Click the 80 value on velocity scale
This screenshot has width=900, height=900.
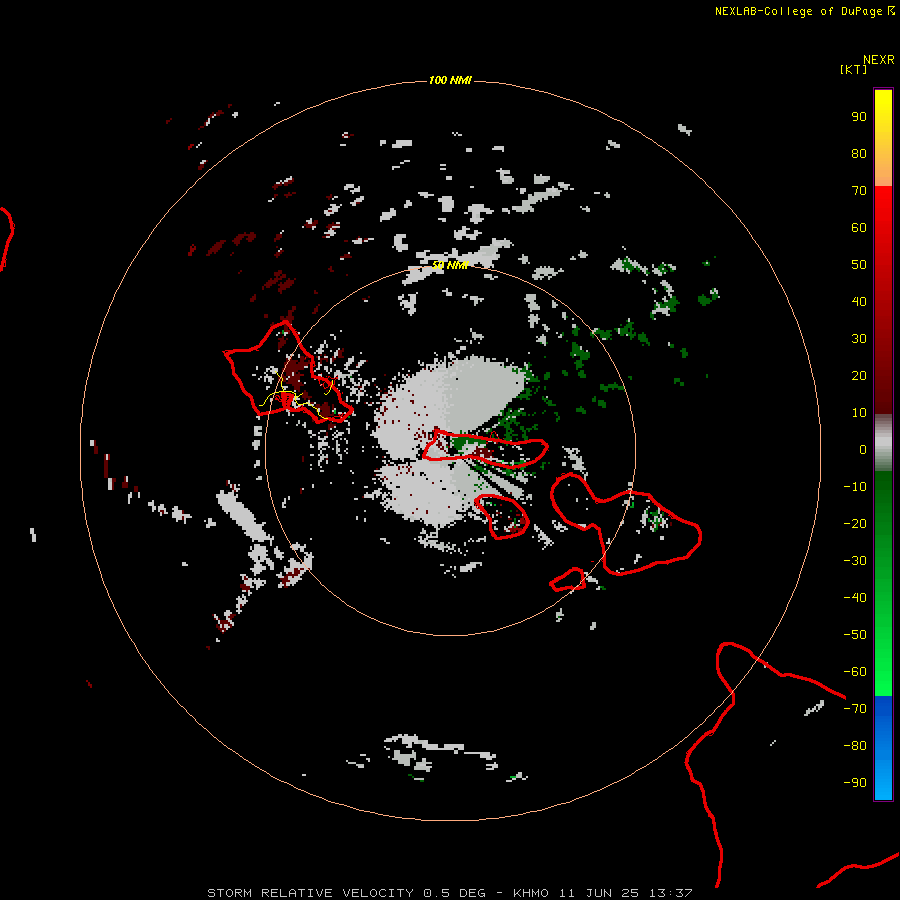[859, 154]
